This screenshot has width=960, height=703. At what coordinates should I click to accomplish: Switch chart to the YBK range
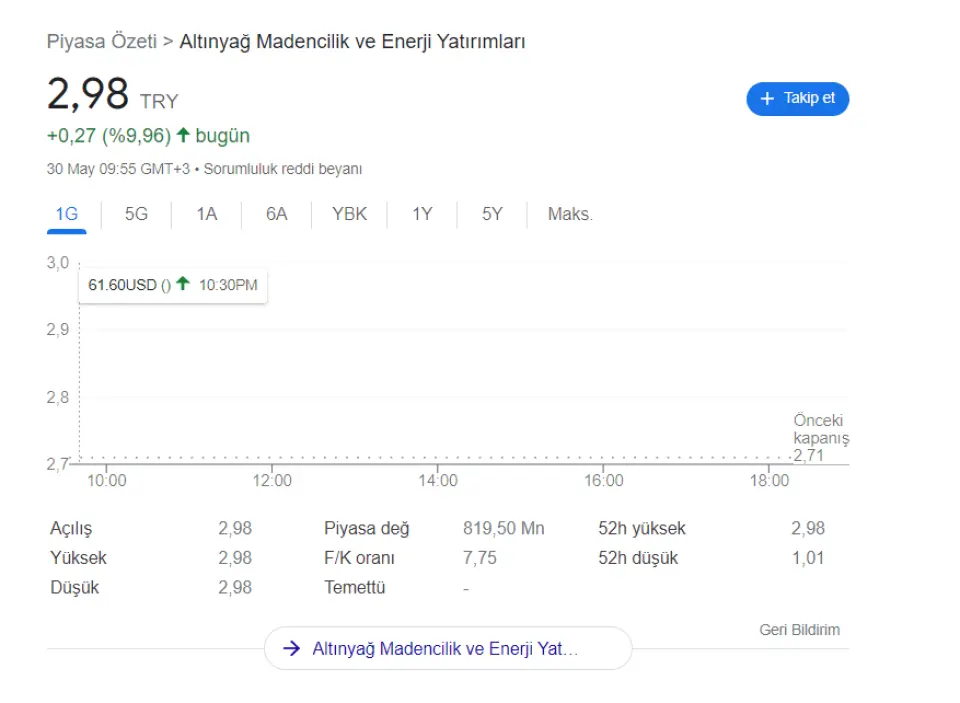[349, 214]
